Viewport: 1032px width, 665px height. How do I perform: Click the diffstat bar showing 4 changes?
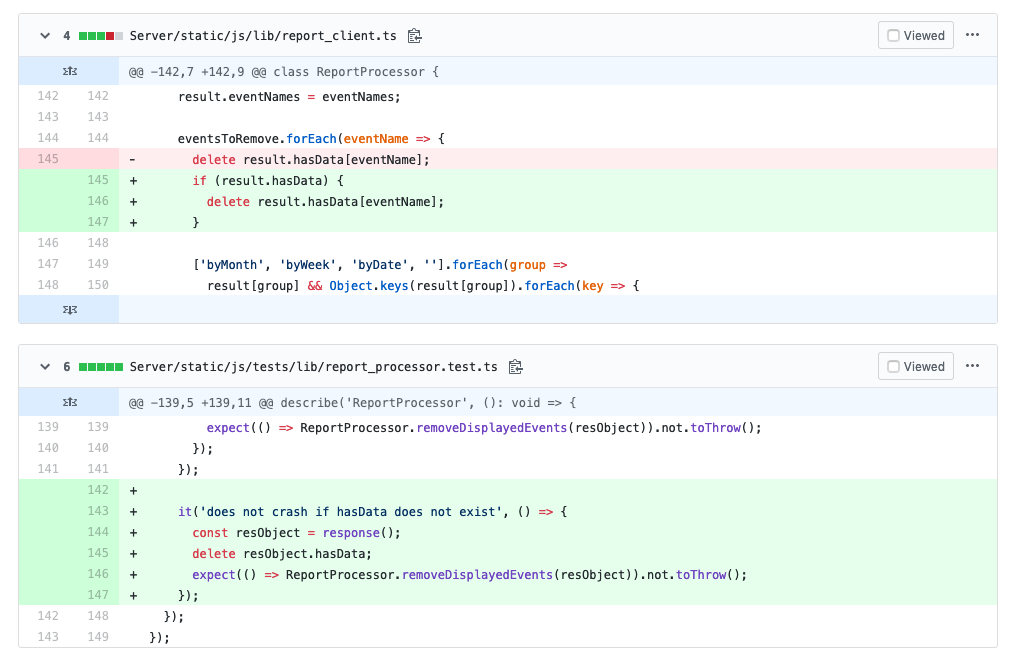pyautogui.click(x=101, y=36)
